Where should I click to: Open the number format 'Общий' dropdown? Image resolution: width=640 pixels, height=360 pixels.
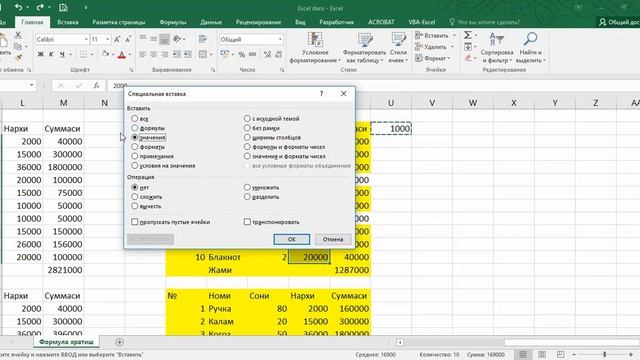[280, 39]
